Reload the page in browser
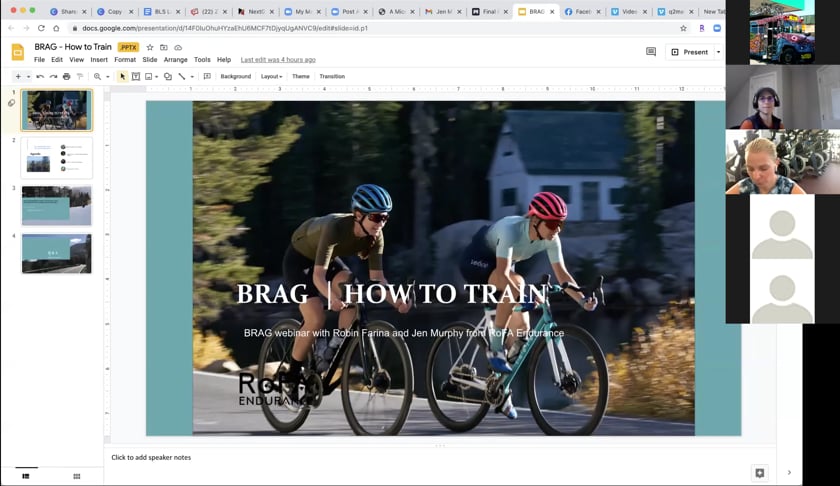Image resolution: width=840 pixels, height=486 pixels. 41,28
